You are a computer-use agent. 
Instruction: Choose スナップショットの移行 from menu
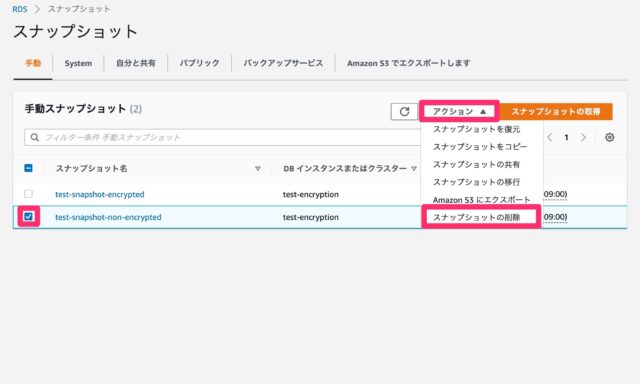point(476,182)
